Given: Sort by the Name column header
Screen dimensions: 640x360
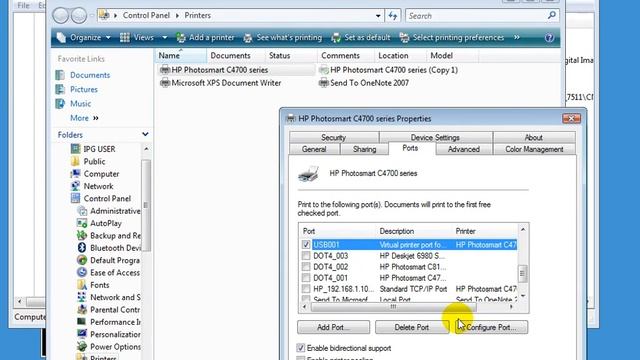Looking at the screenshot, I should [x=180, y=56].
